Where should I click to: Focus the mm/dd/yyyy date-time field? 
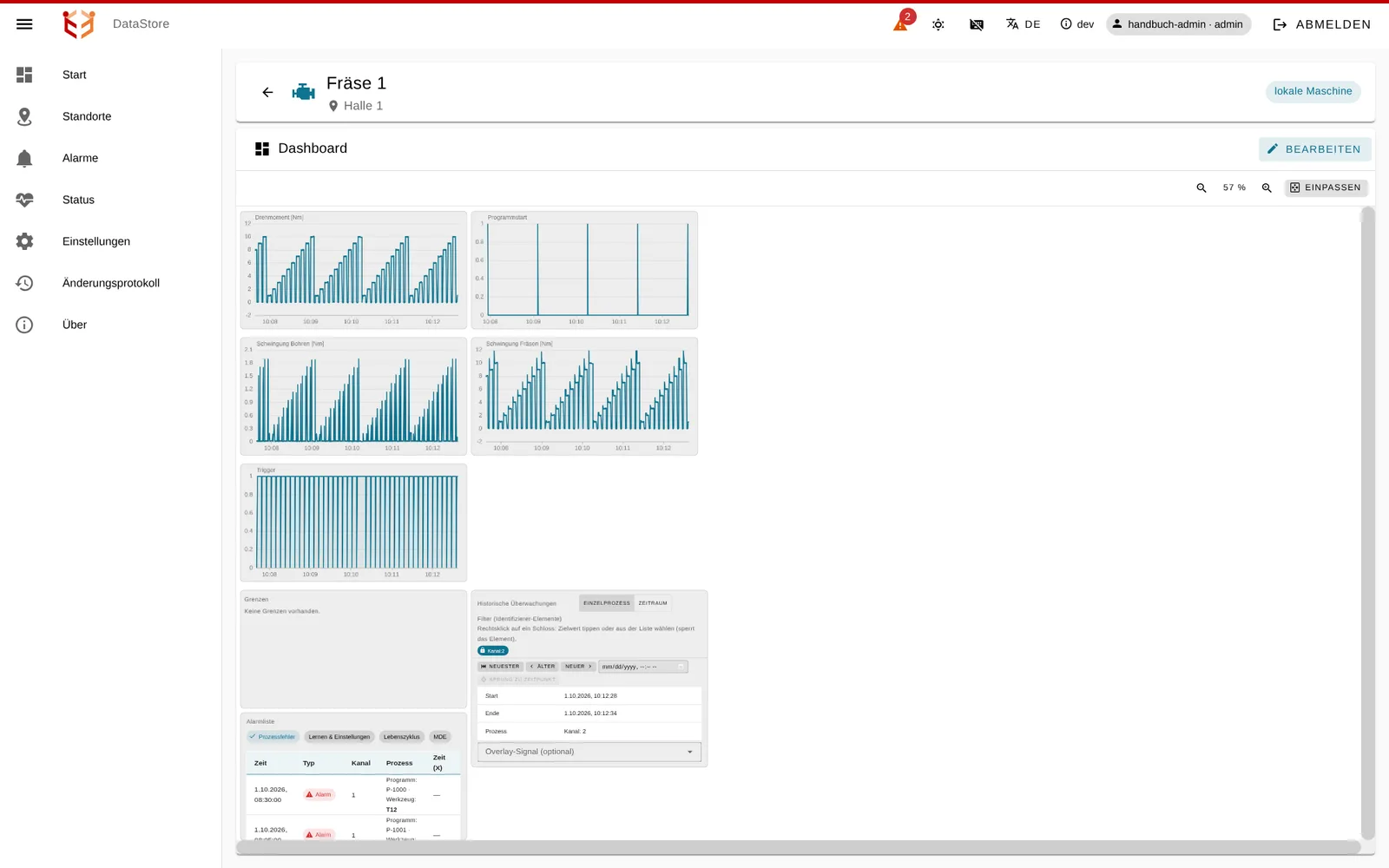[x=643, y=667]
